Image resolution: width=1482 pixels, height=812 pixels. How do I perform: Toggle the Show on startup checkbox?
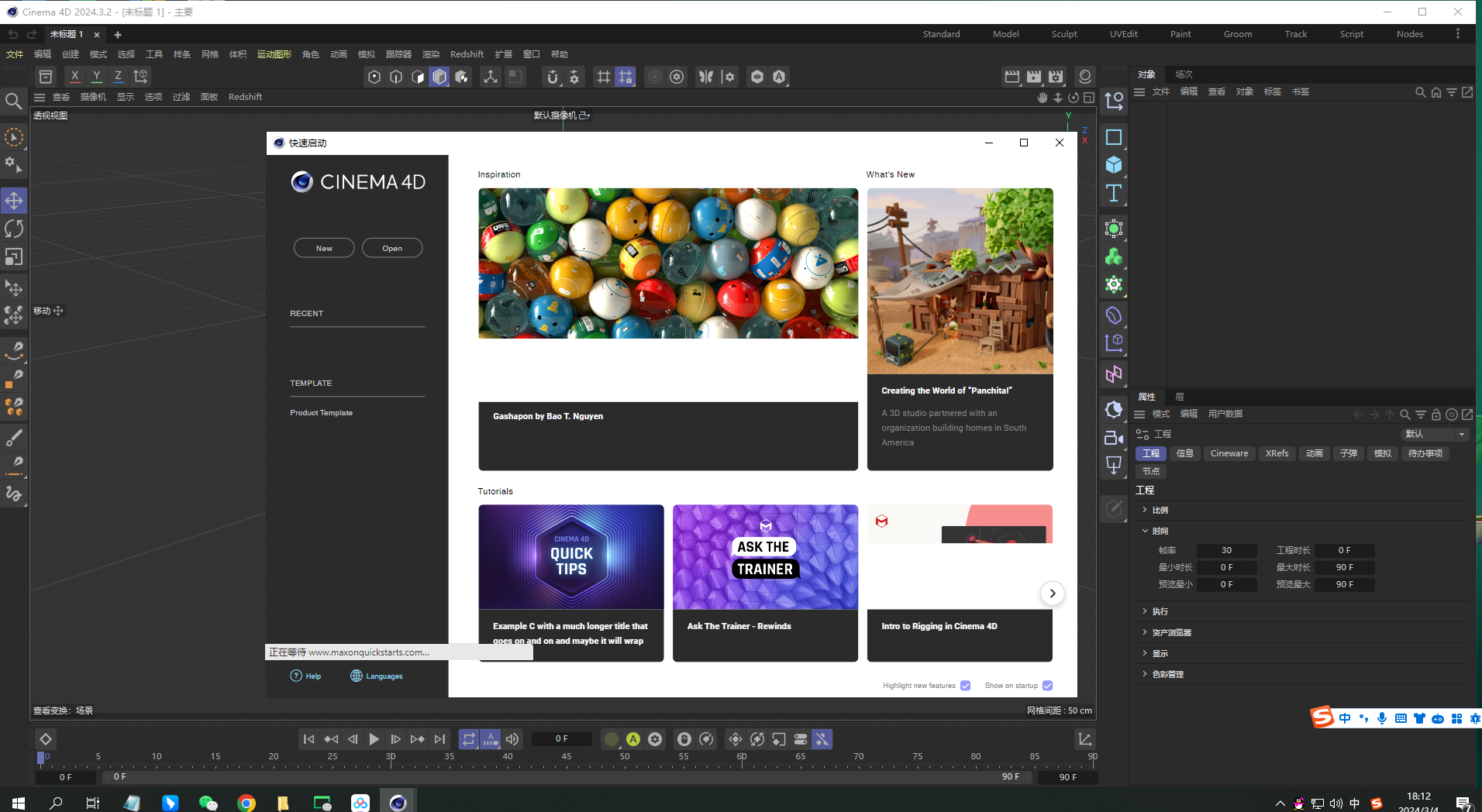(1047, 686)
